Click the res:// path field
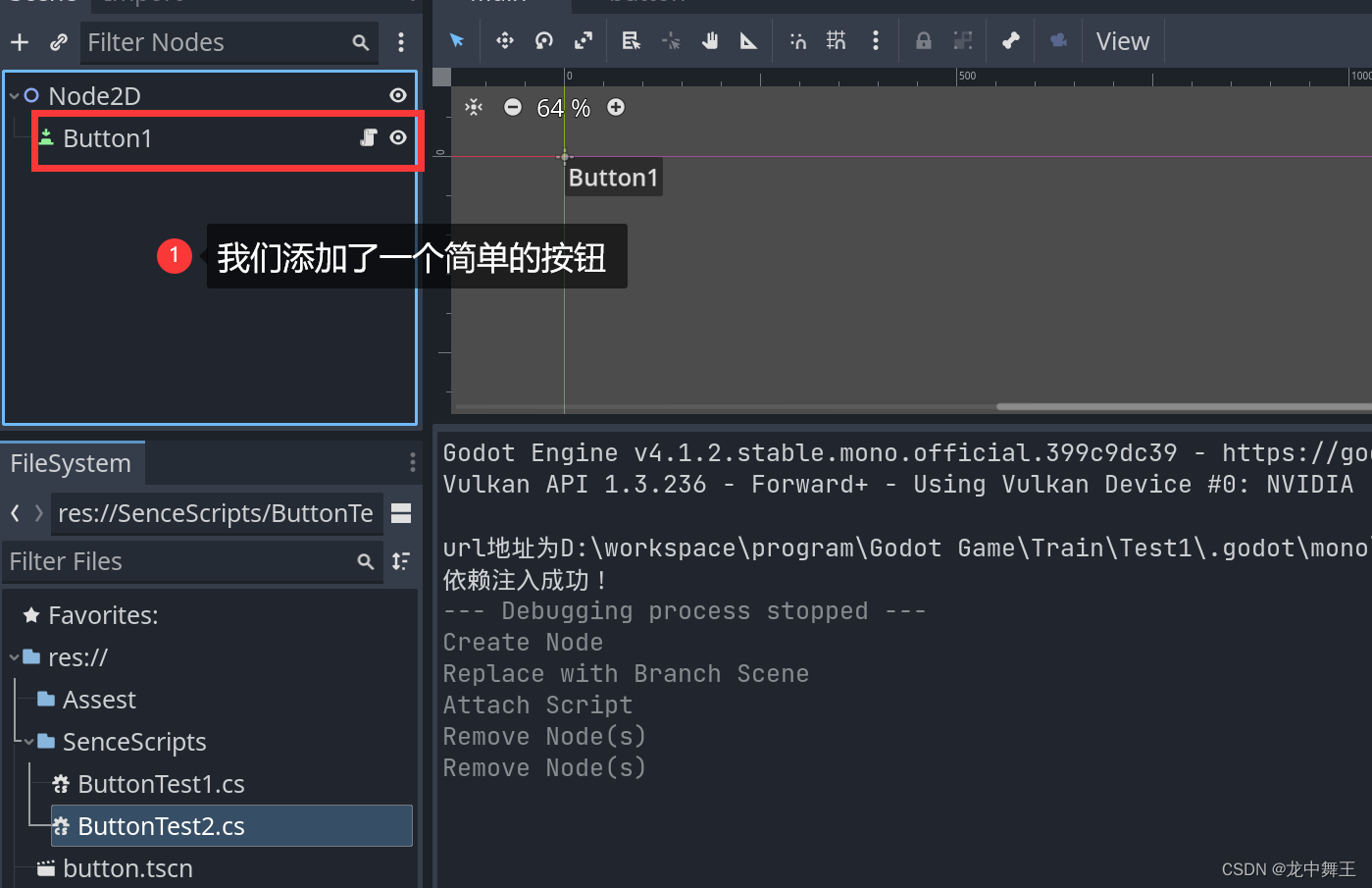 coord(216,513)
